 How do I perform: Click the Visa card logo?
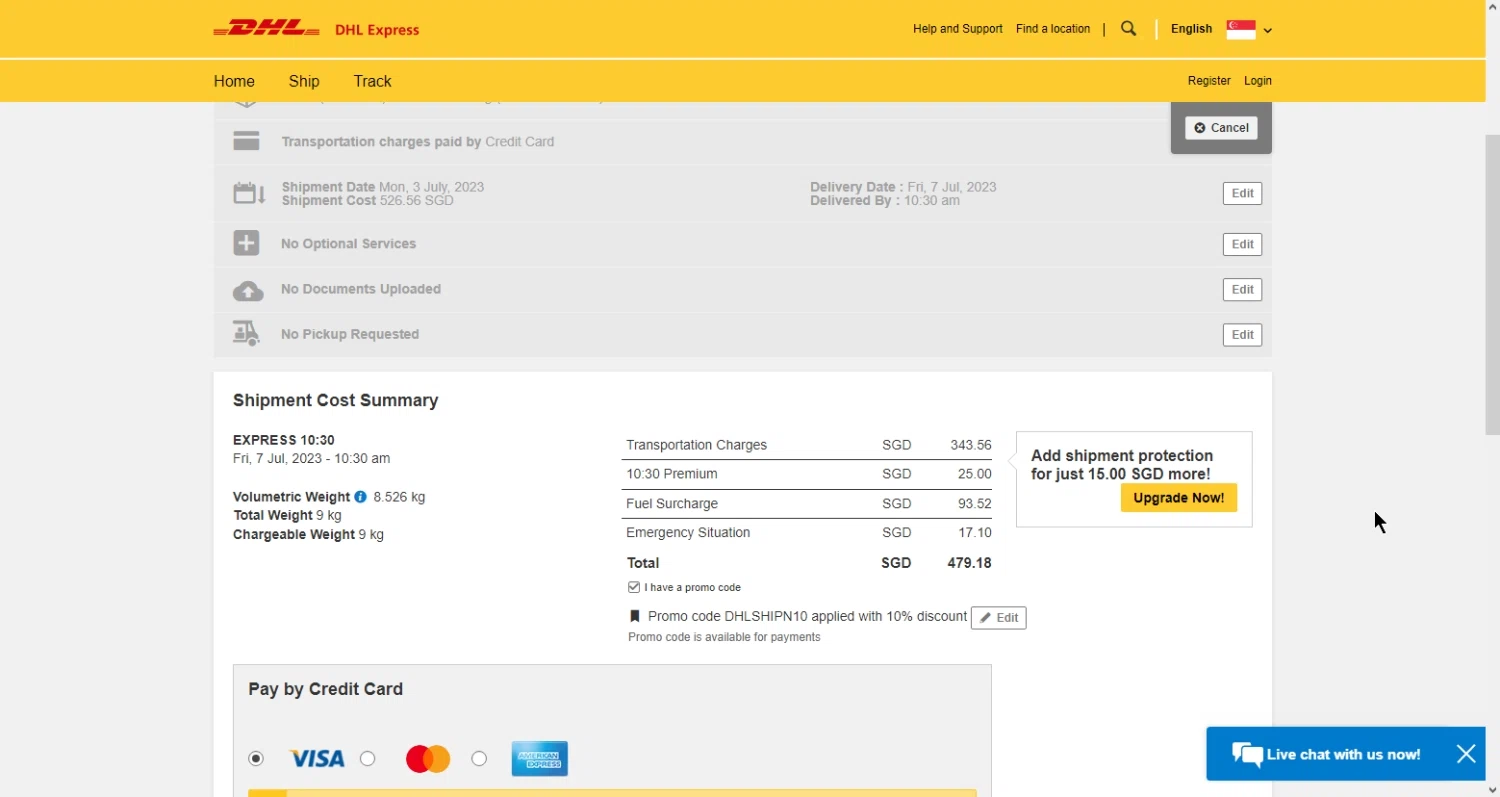pos(317,759)
